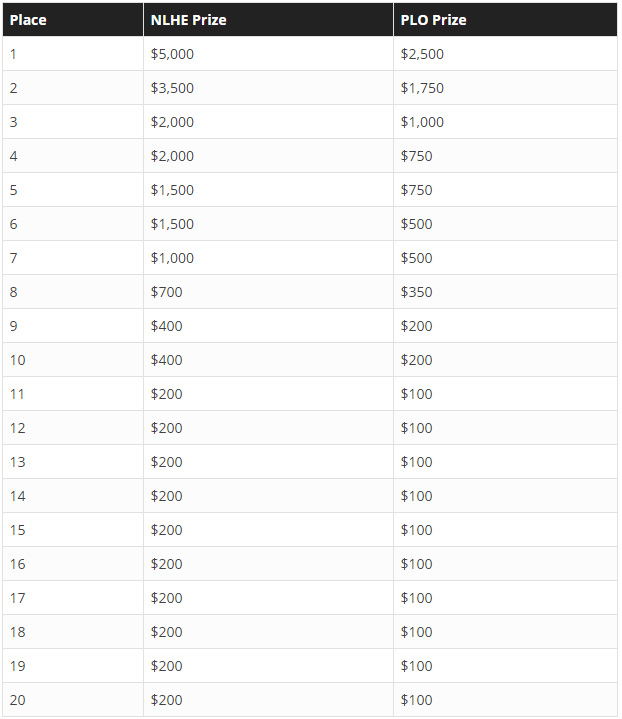Click the $3,500 NLHE prize cell
This screenshot has width=622, height=719.
172,88
